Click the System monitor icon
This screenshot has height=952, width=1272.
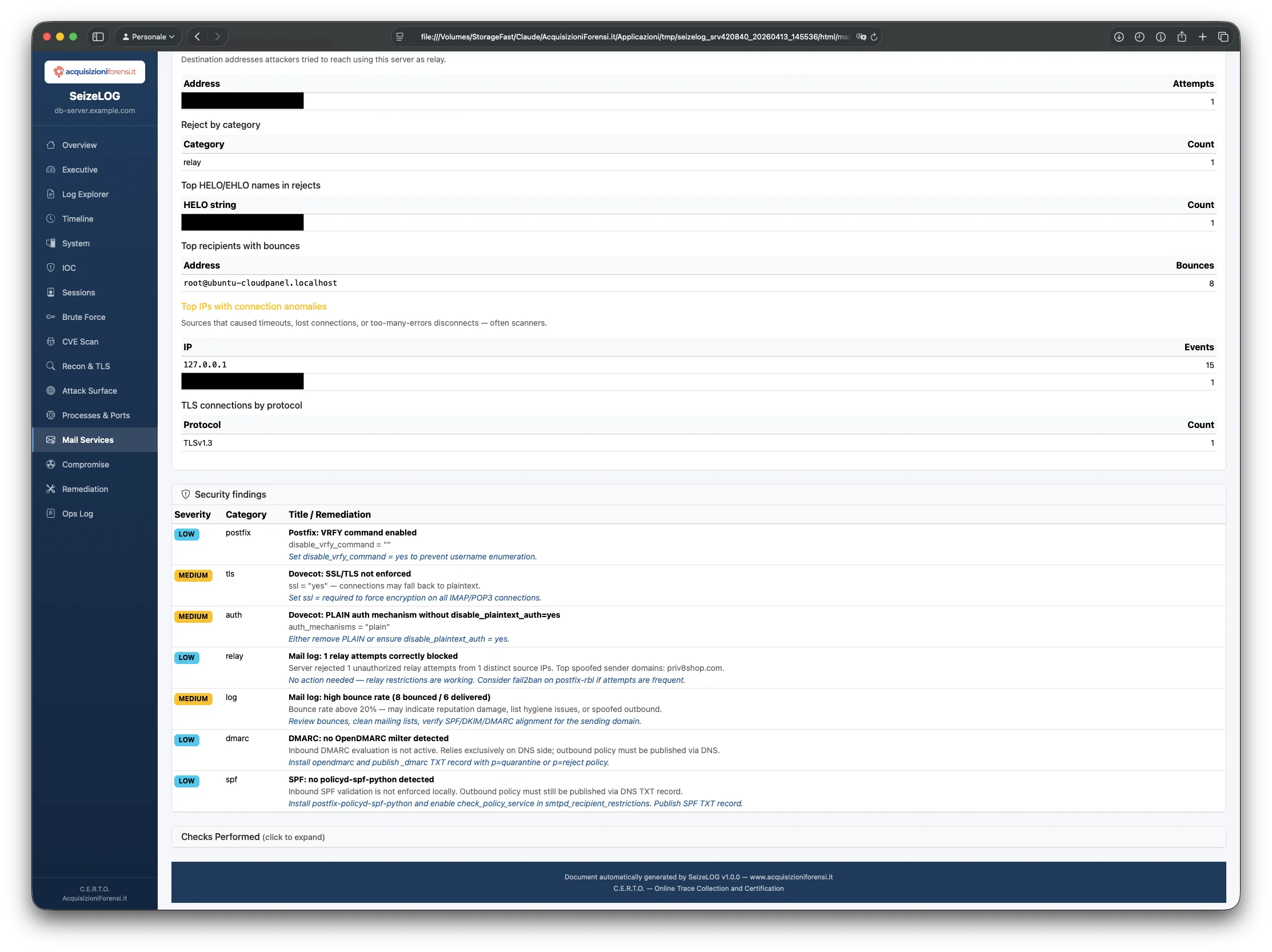[x=51, y=243]
